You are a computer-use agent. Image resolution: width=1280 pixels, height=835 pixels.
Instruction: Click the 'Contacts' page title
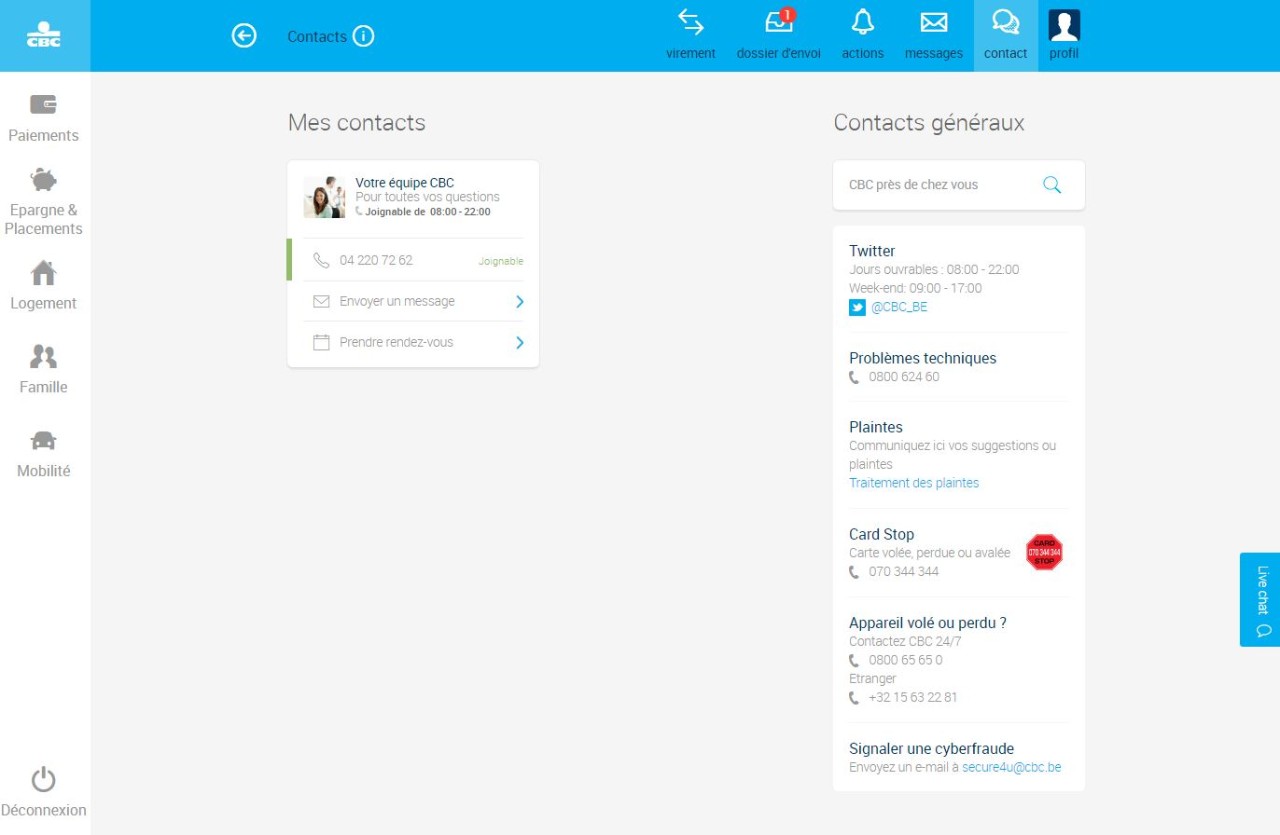point(317,36)
